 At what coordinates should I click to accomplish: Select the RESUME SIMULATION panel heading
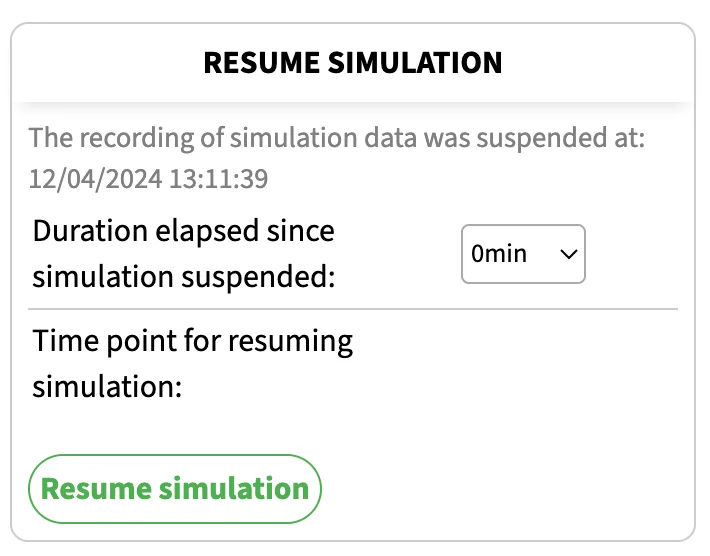tap(353, 62)
